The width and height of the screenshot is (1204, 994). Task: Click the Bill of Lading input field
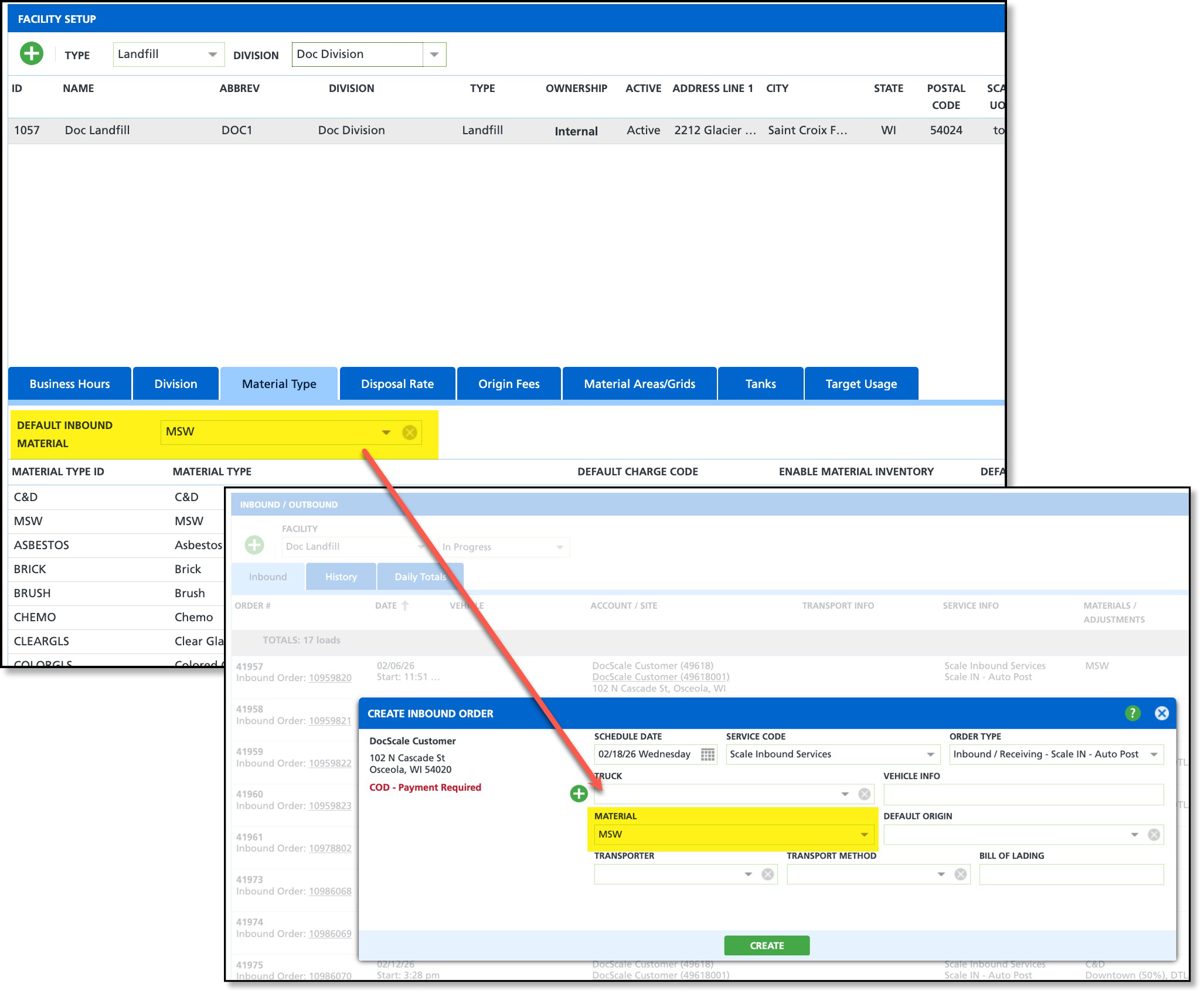click(x=1071, y=874)
